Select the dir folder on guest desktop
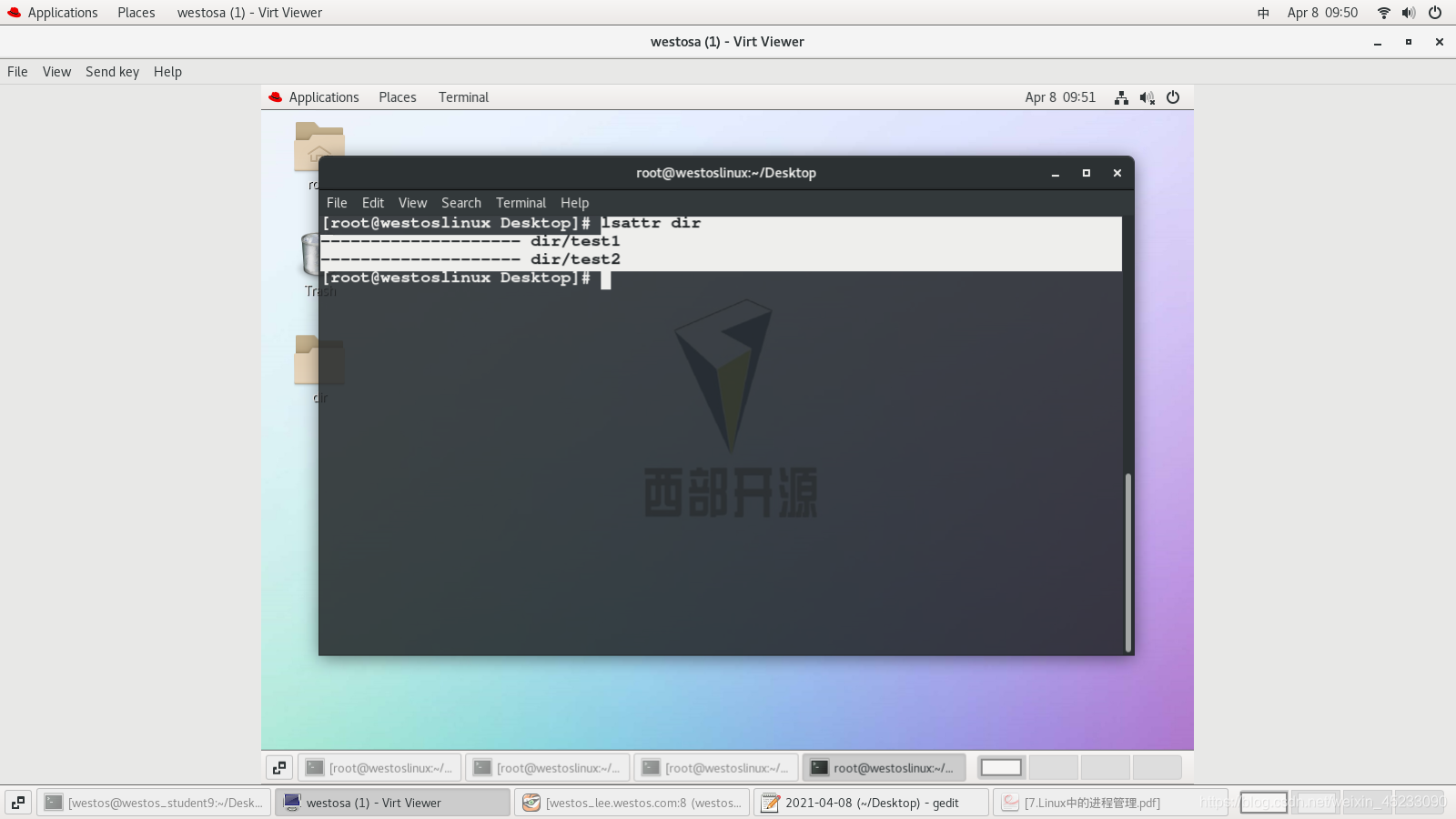The image size is (1456, 819). click(318, 360)
